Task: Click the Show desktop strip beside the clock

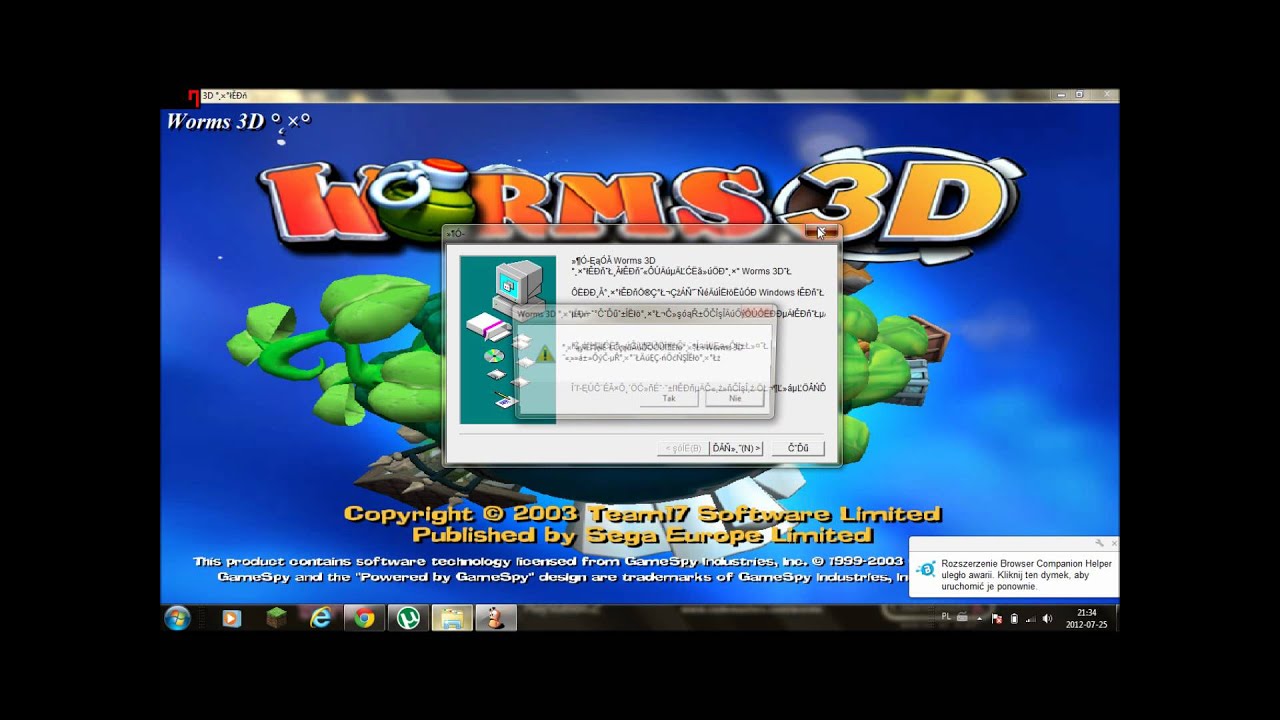Action: click(1116, 618)
